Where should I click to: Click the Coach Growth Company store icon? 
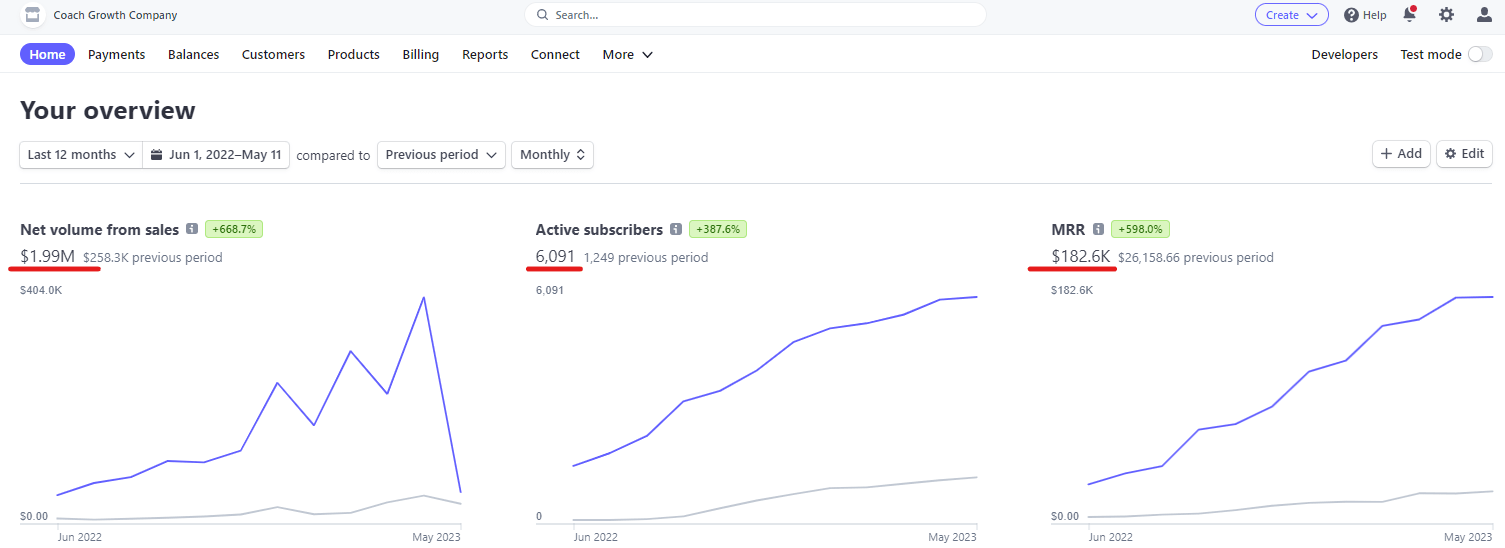(x=33, y=15)
